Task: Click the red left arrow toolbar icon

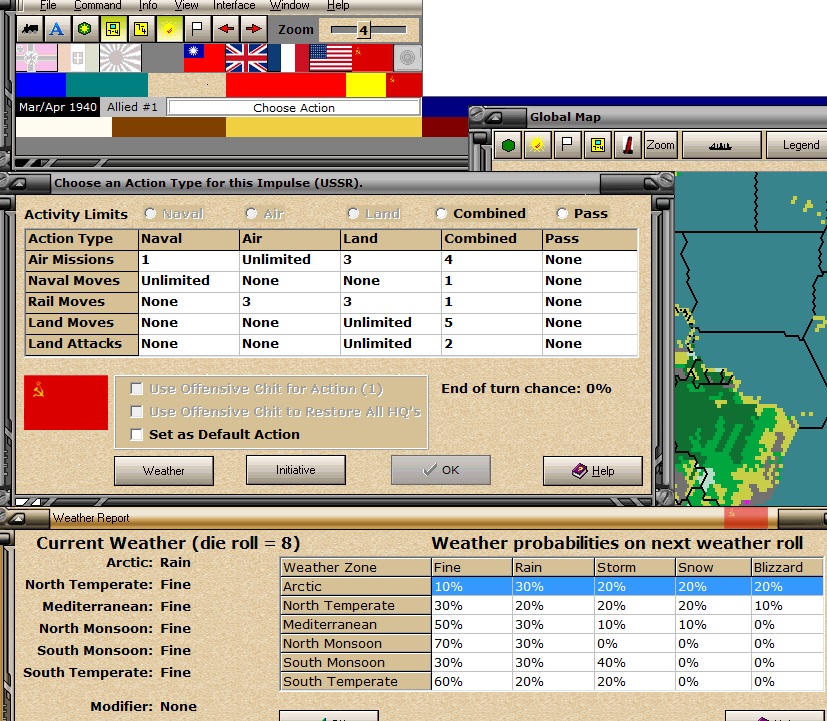Action: [226, 29]
